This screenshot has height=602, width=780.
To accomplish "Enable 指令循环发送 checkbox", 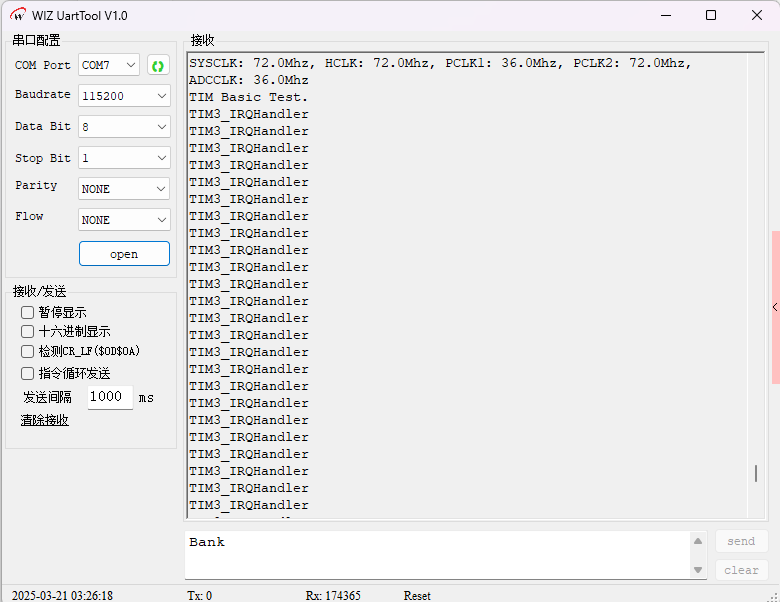I will point(28,373).
